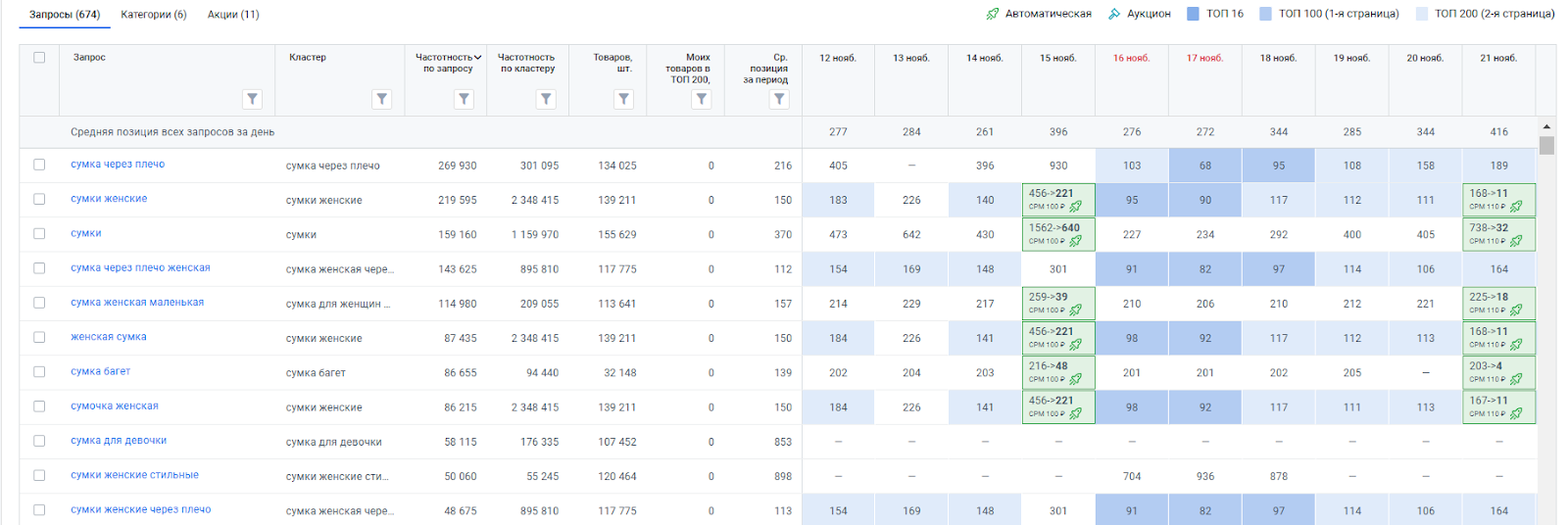Screen dimensions: 1568x525
Task: Click the Ср. позиция за период header text
Action: 766,69
